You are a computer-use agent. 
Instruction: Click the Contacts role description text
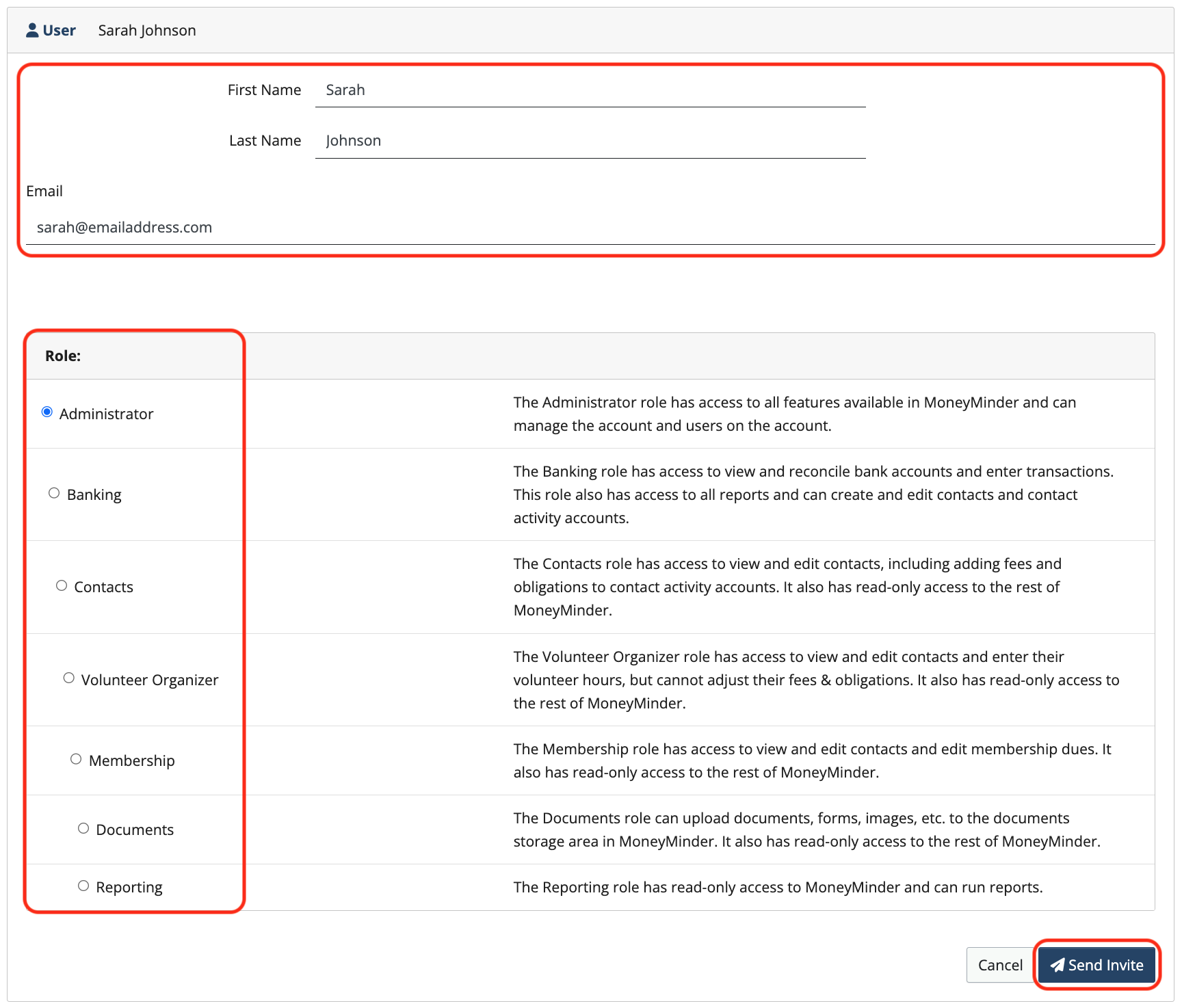(x=787, y=587)
